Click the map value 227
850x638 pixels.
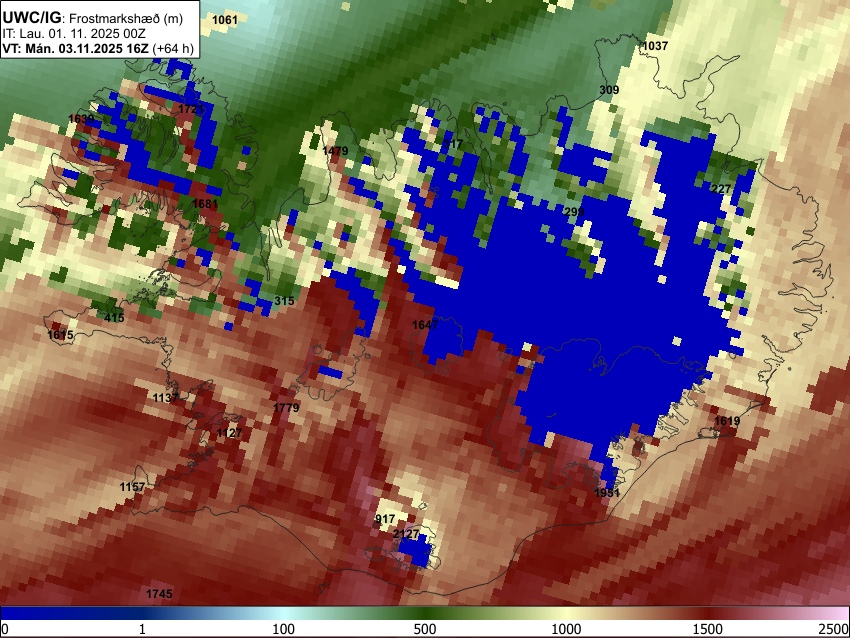[721, 189]
